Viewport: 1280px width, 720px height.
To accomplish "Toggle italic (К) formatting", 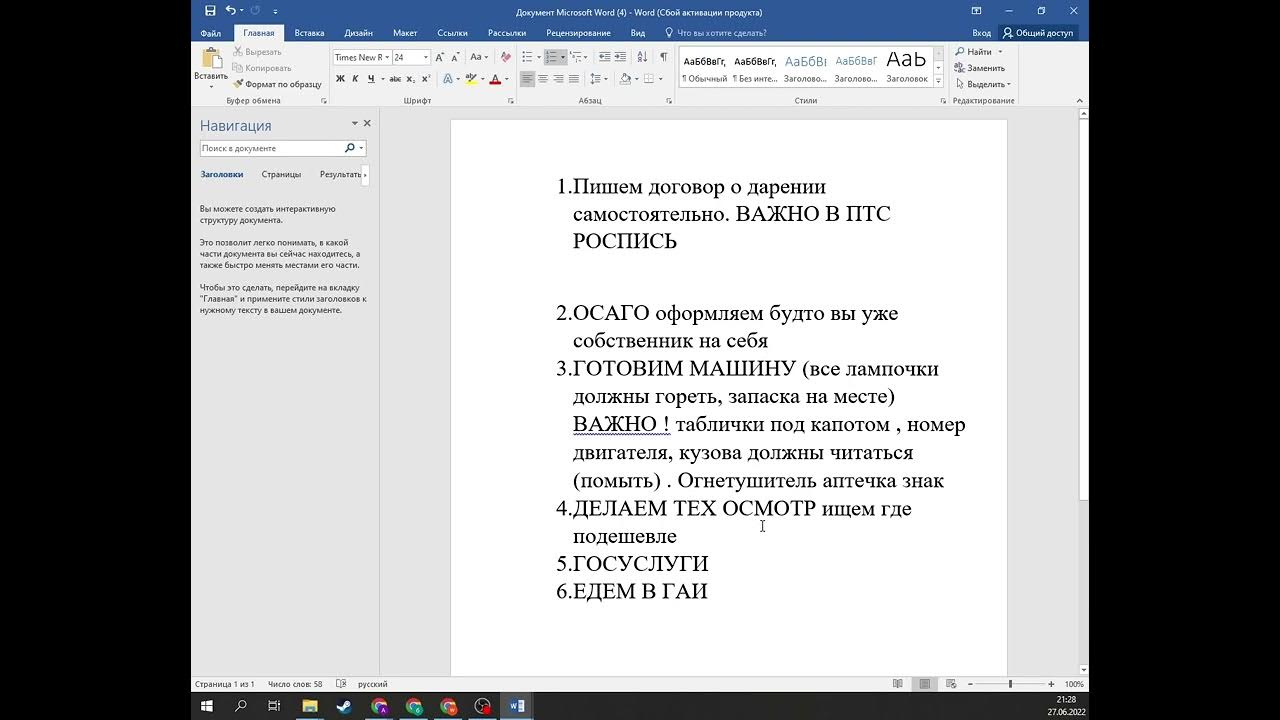I will (x=355, y=79).
